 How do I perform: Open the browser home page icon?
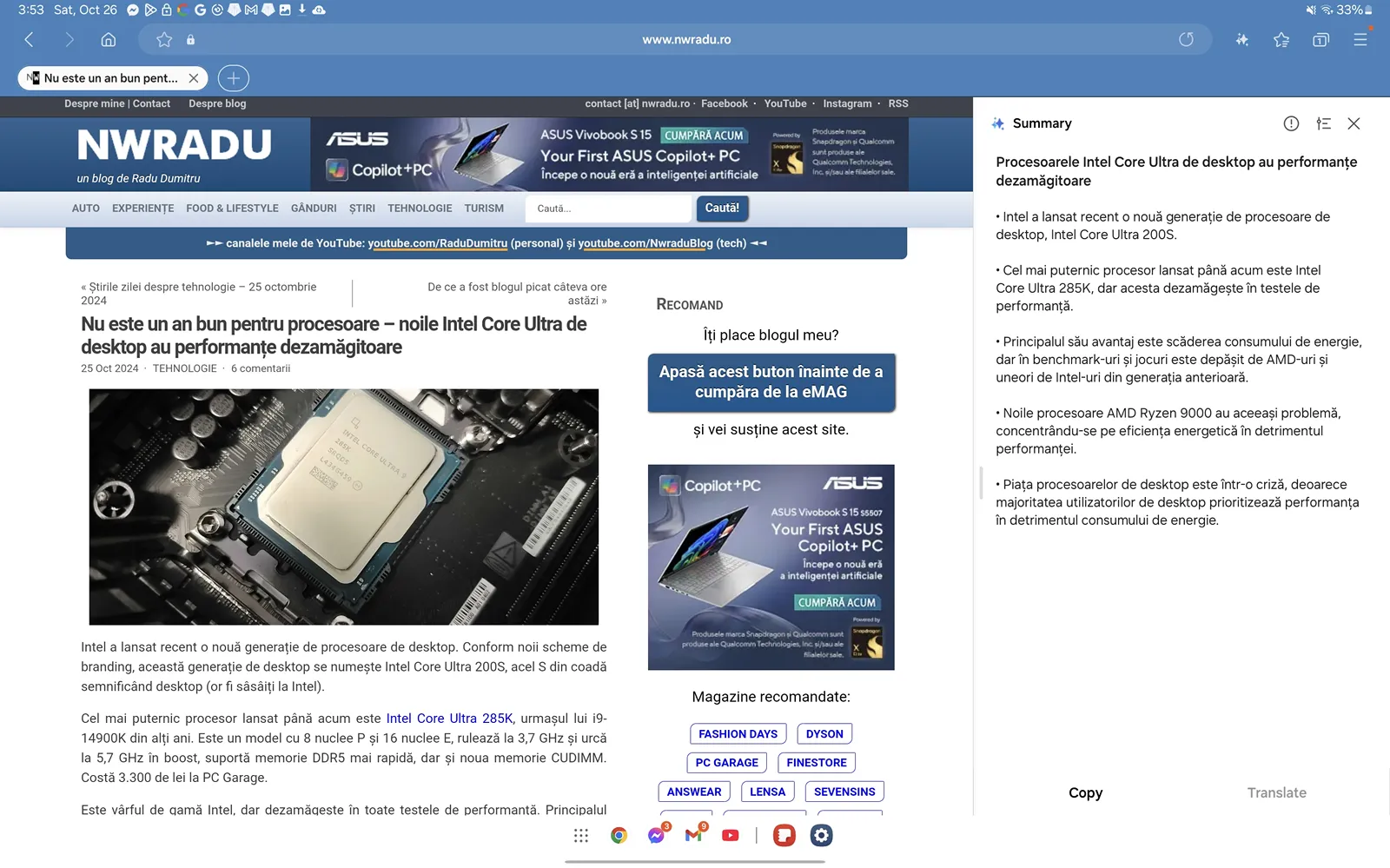[109, 39]
